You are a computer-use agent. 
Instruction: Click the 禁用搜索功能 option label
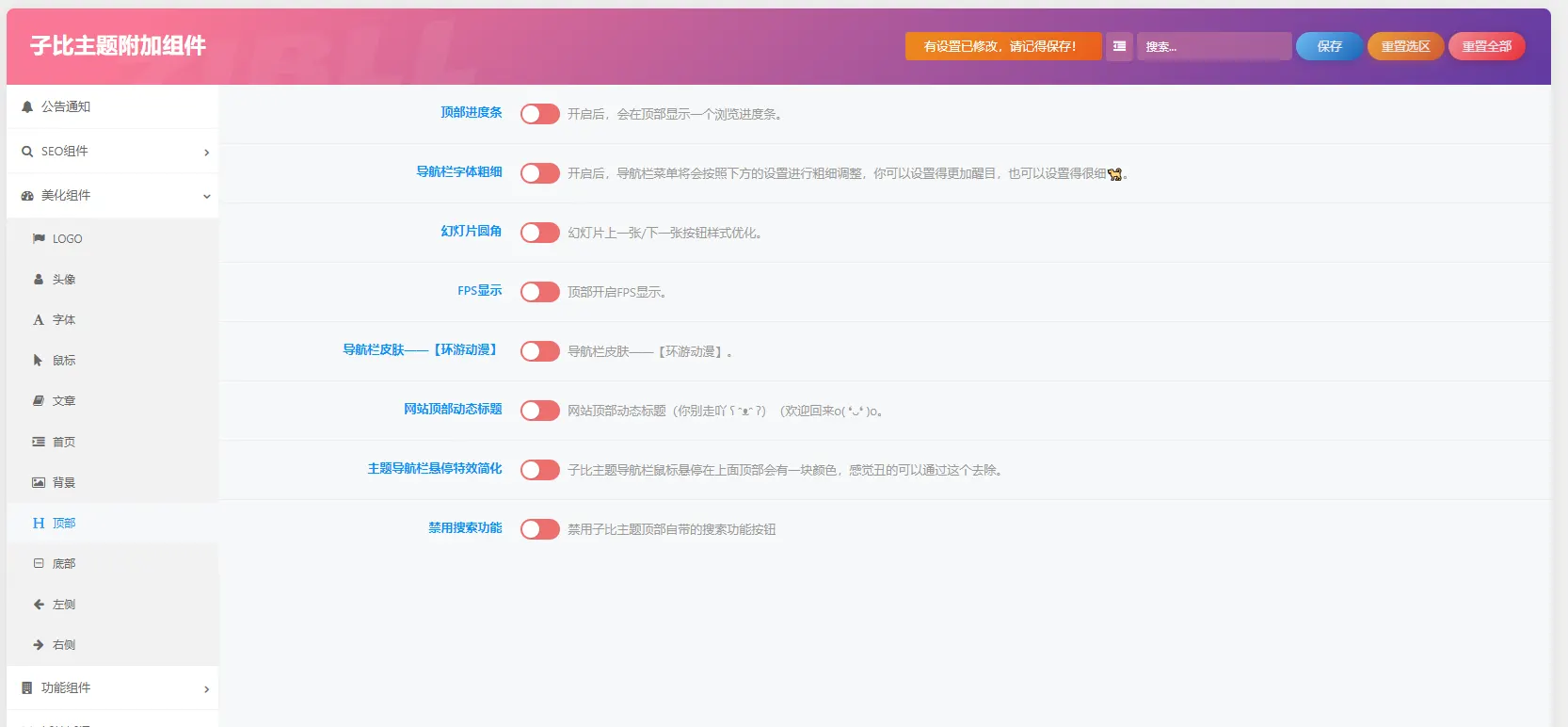point(465,527)
